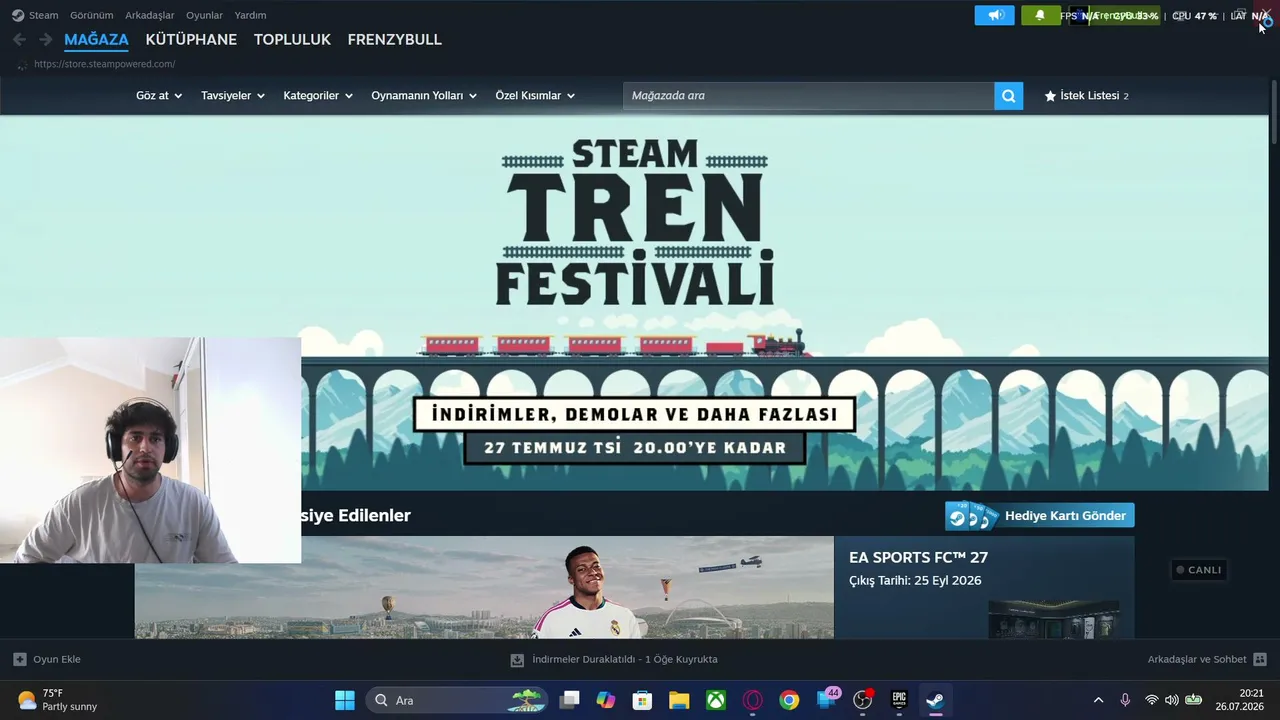Switch to OBS Studio on the taskbar
This screenshot has width=1280, height=720.
(x=863, y=700)
